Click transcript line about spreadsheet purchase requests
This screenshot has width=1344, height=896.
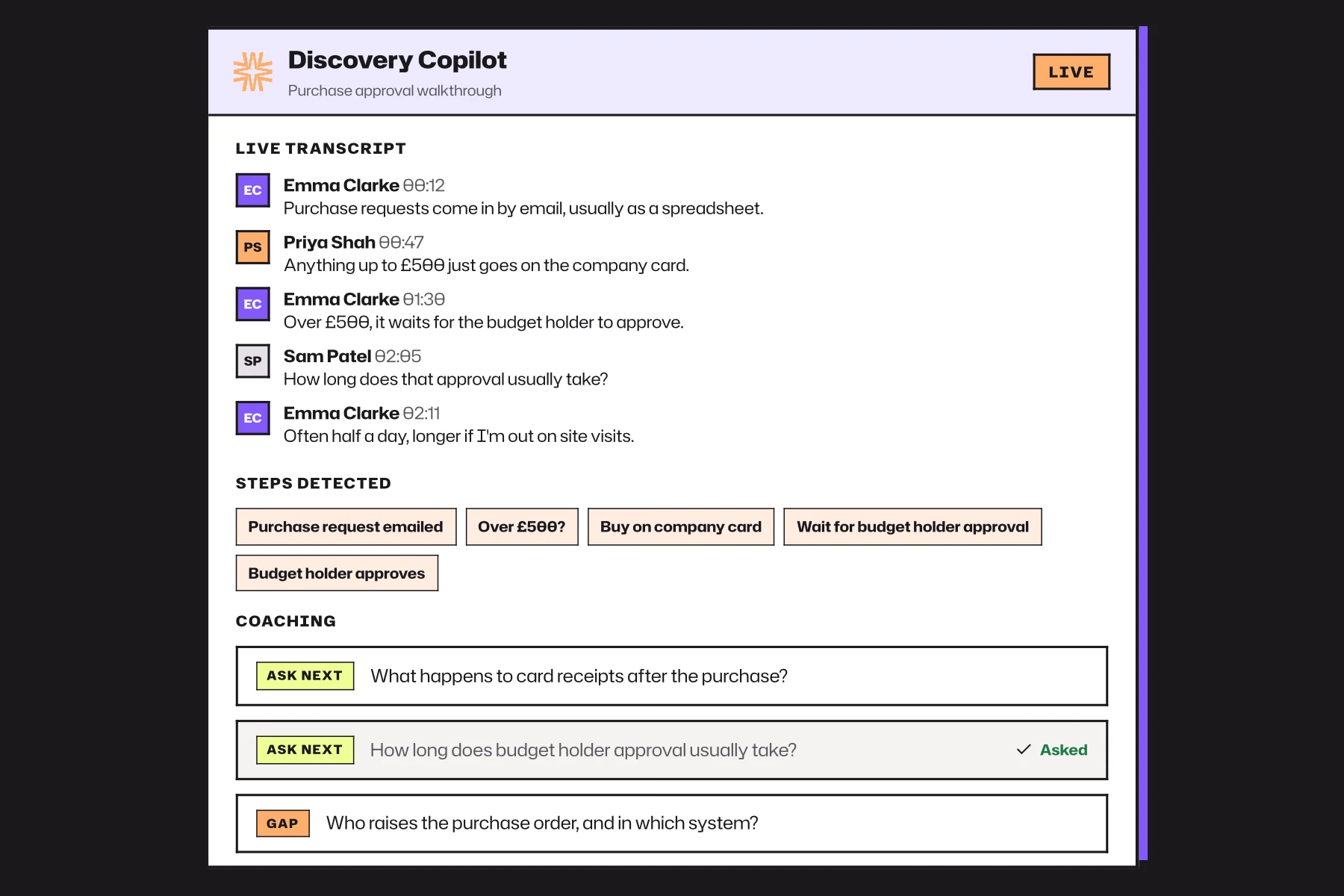[x=523, y=208]
